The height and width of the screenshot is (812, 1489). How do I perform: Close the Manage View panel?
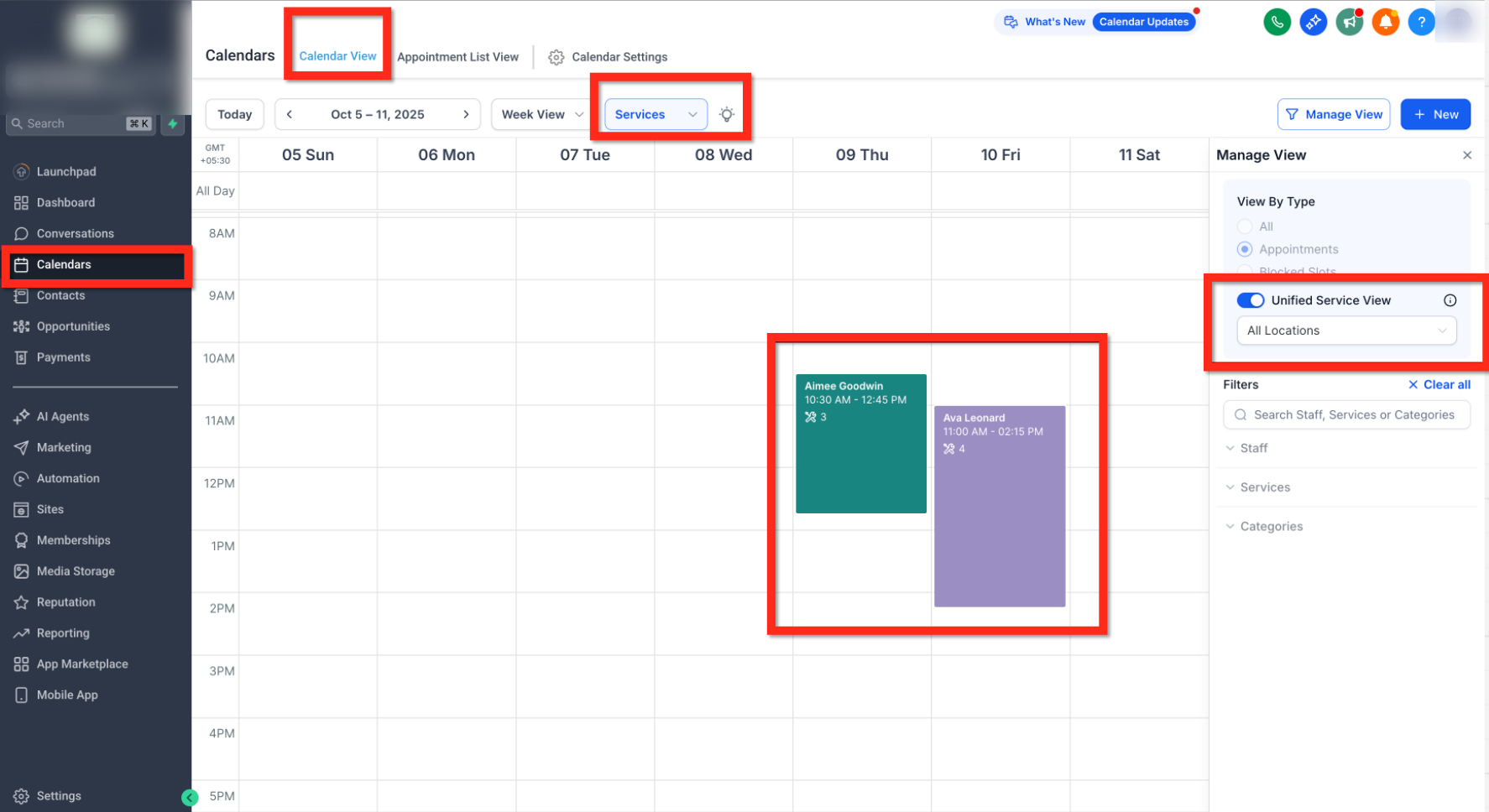click(x=1467, y=155)
